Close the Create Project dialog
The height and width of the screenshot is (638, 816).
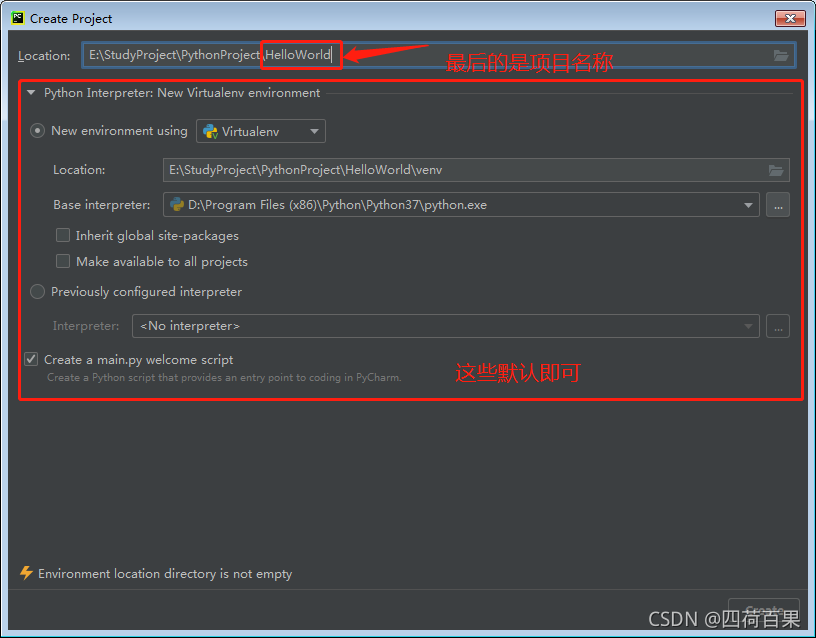click(x=790, y=18)
